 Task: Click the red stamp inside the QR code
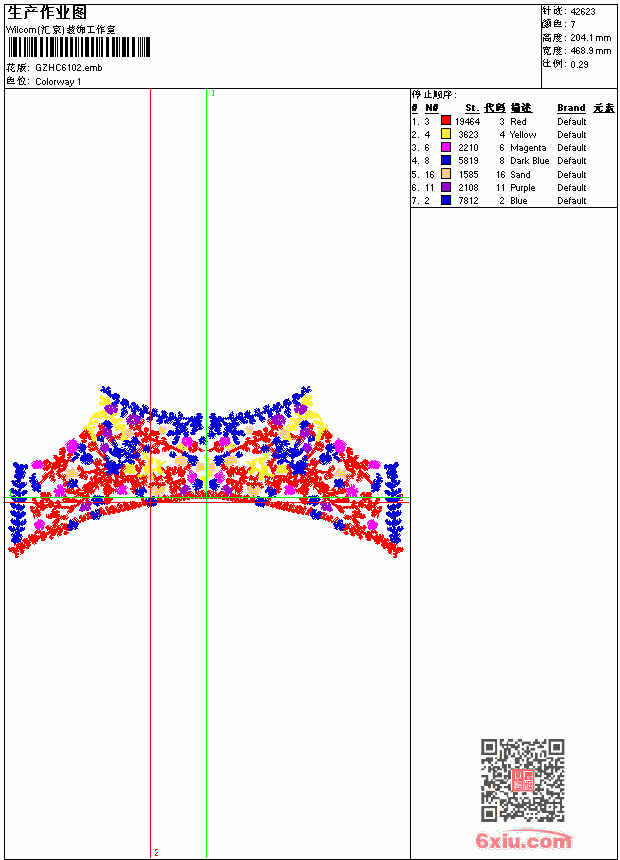[522, 780]
